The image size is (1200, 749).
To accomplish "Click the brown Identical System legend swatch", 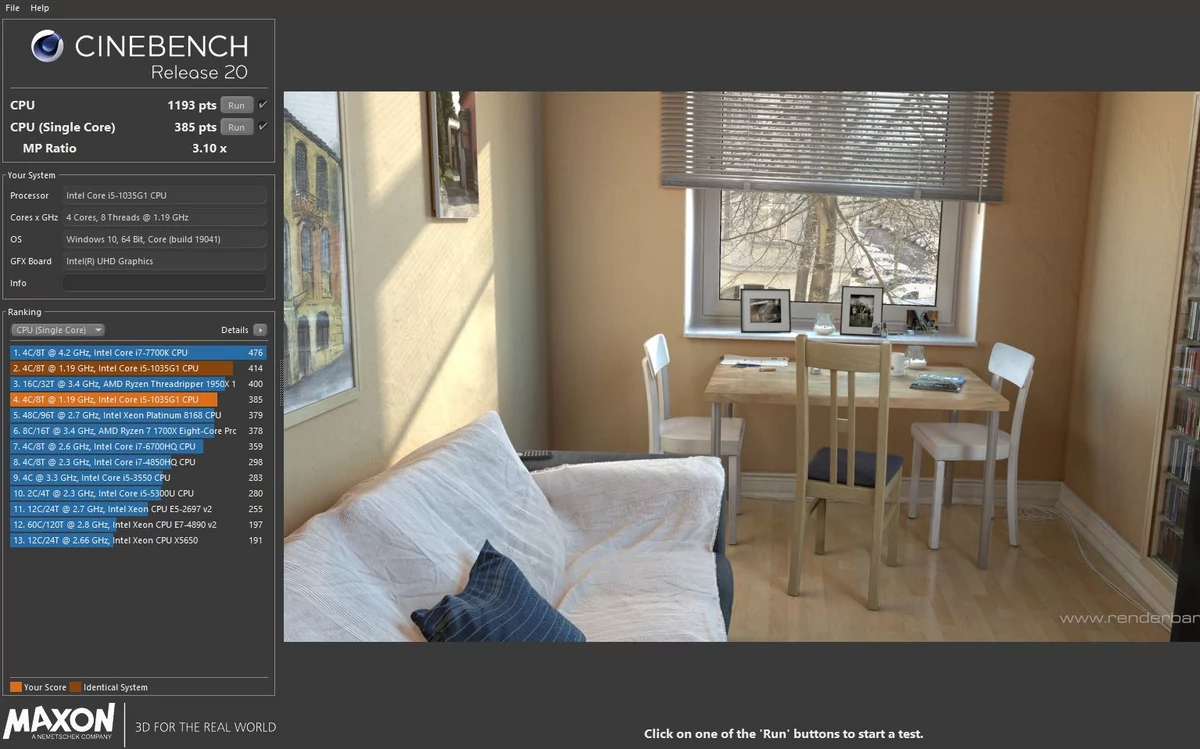I will (76, 687).
